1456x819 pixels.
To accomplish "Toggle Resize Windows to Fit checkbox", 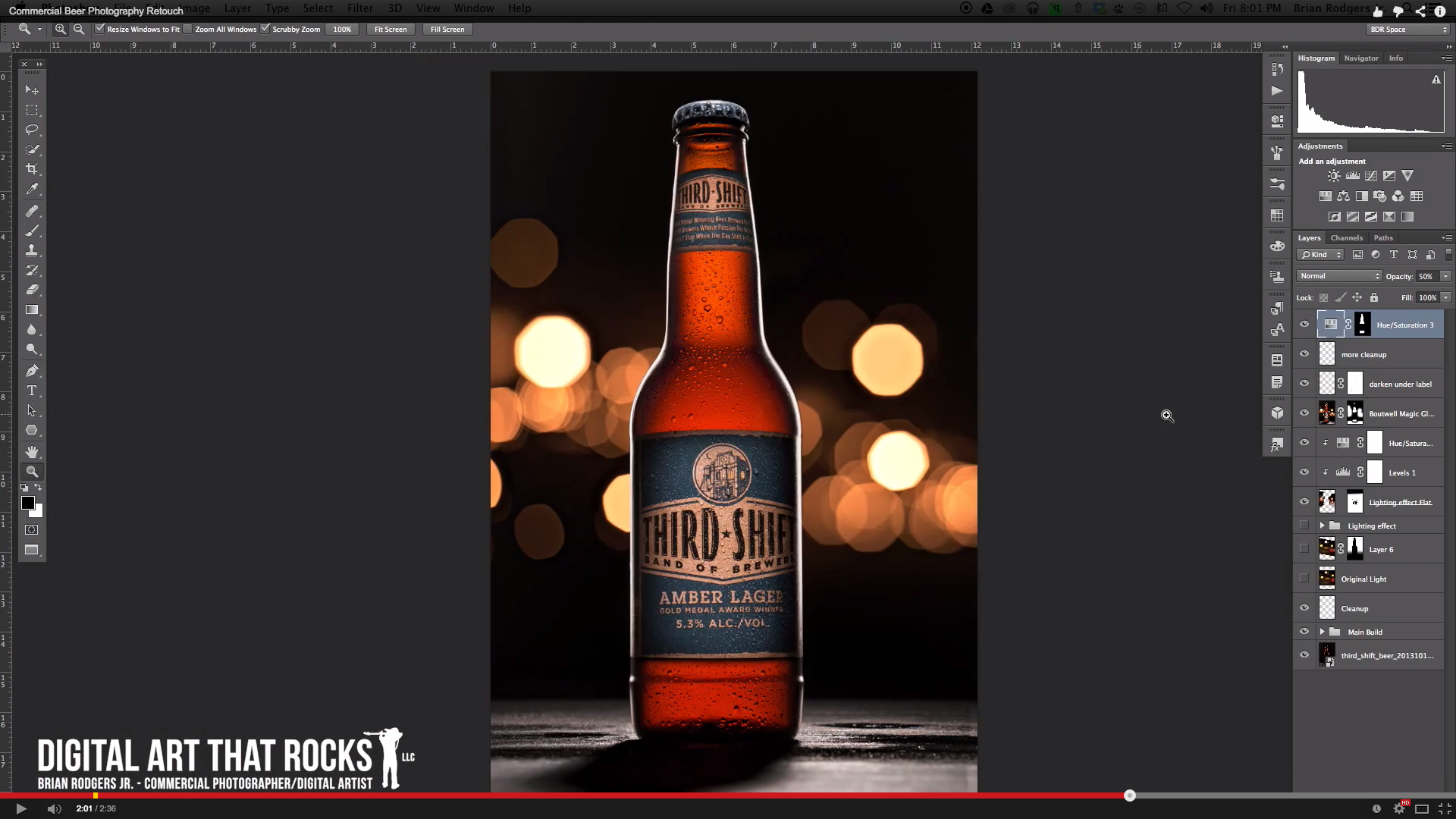I will (x=99, y=29).
